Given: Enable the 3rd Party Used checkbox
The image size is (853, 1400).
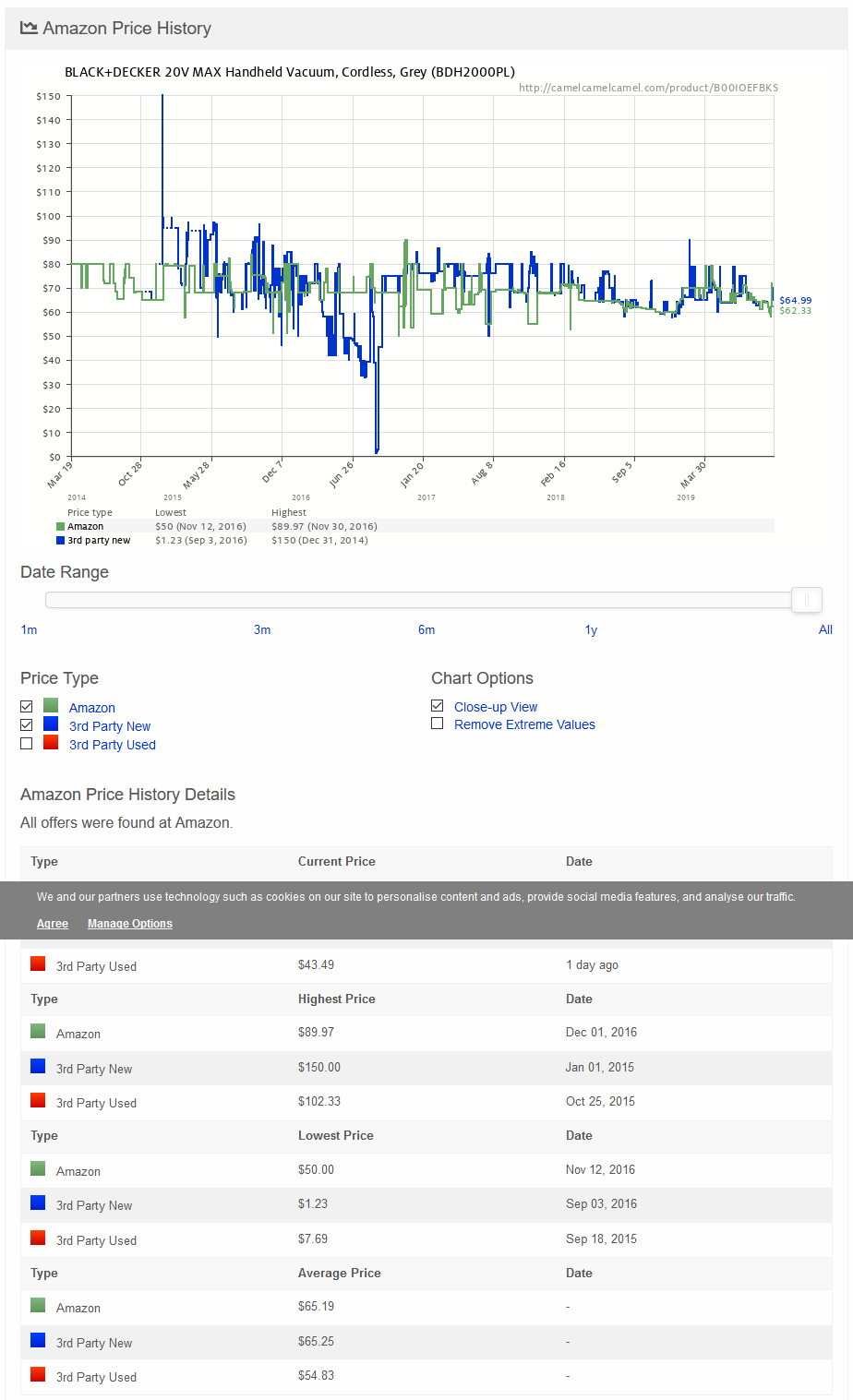Looking at the screenshot, I should tap(27, 744).
